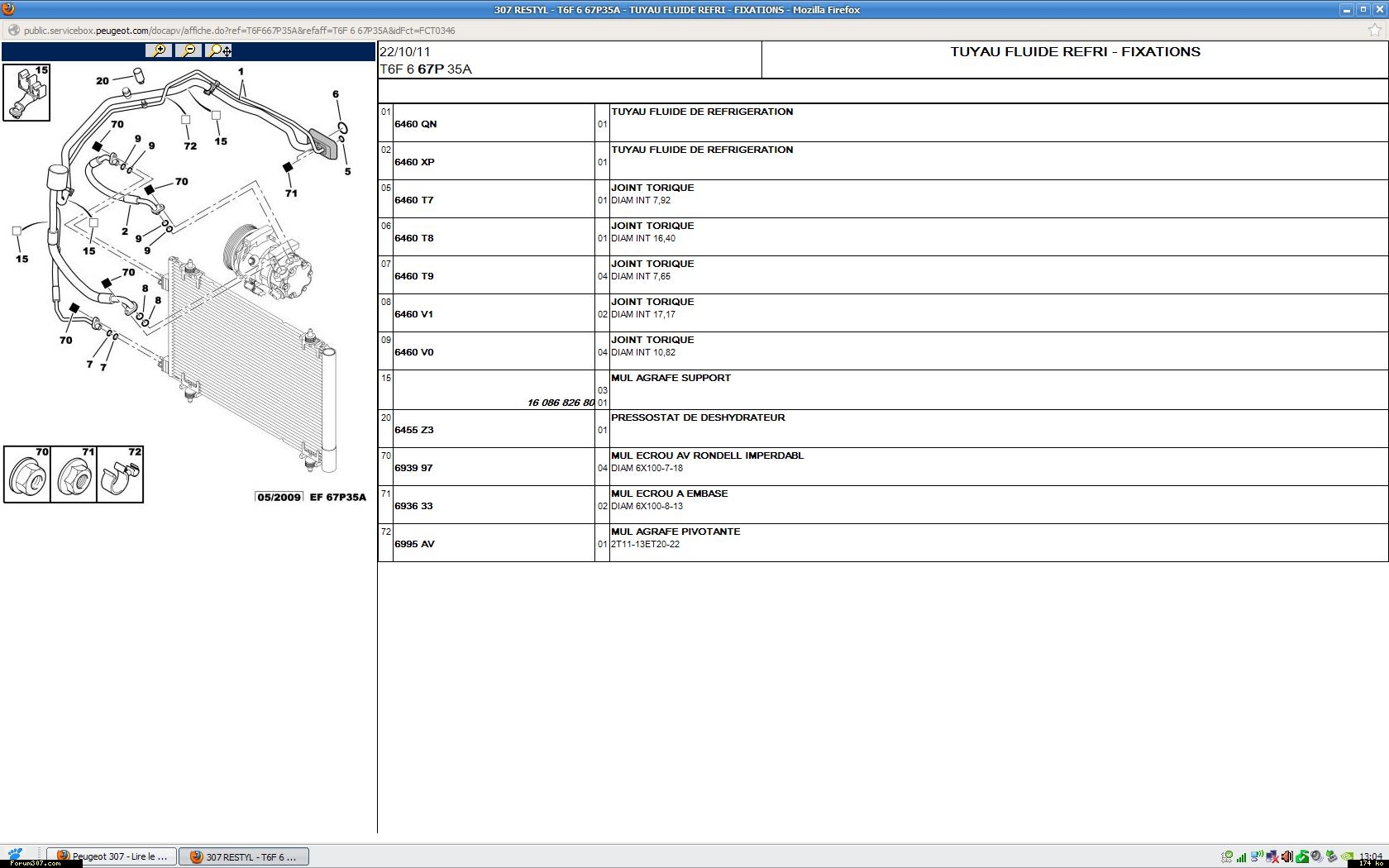Click the green checkmark network tray icon
Image resolution: width=1389 pixels, height=868 pixels.
click(1228, 856)
